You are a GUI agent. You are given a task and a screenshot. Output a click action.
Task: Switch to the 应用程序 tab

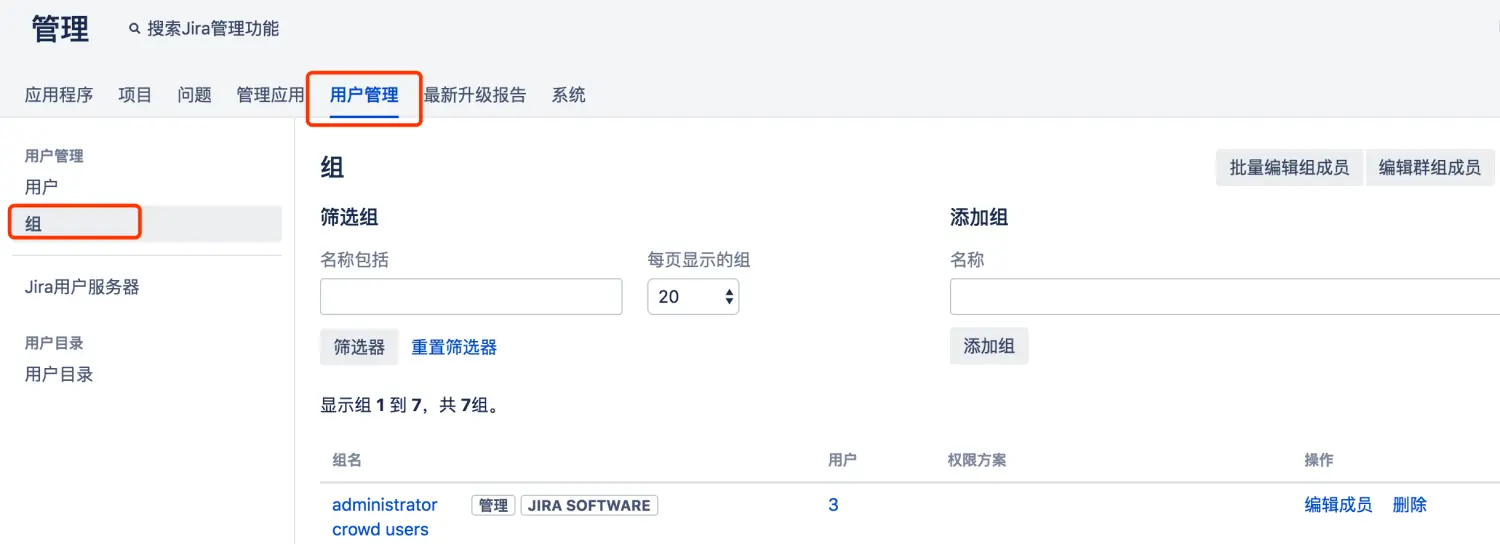pyautogui.click(x=59, y=96)
